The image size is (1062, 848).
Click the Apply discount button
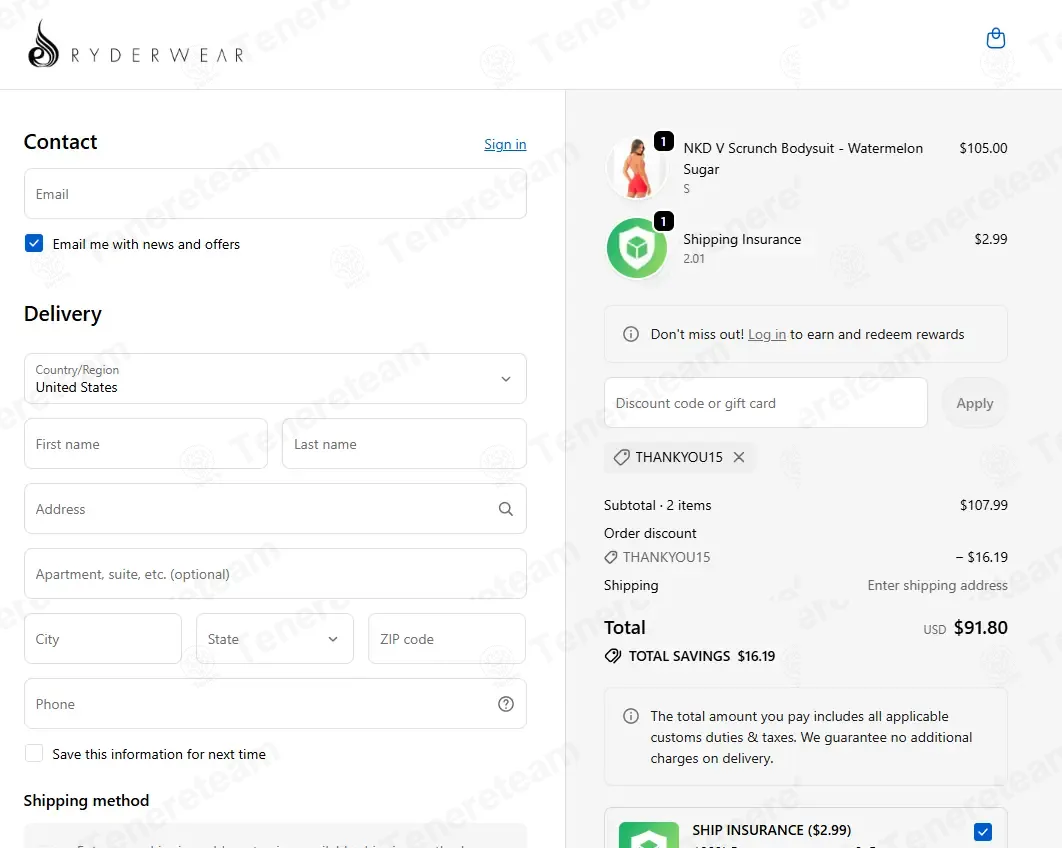(975, 403)
